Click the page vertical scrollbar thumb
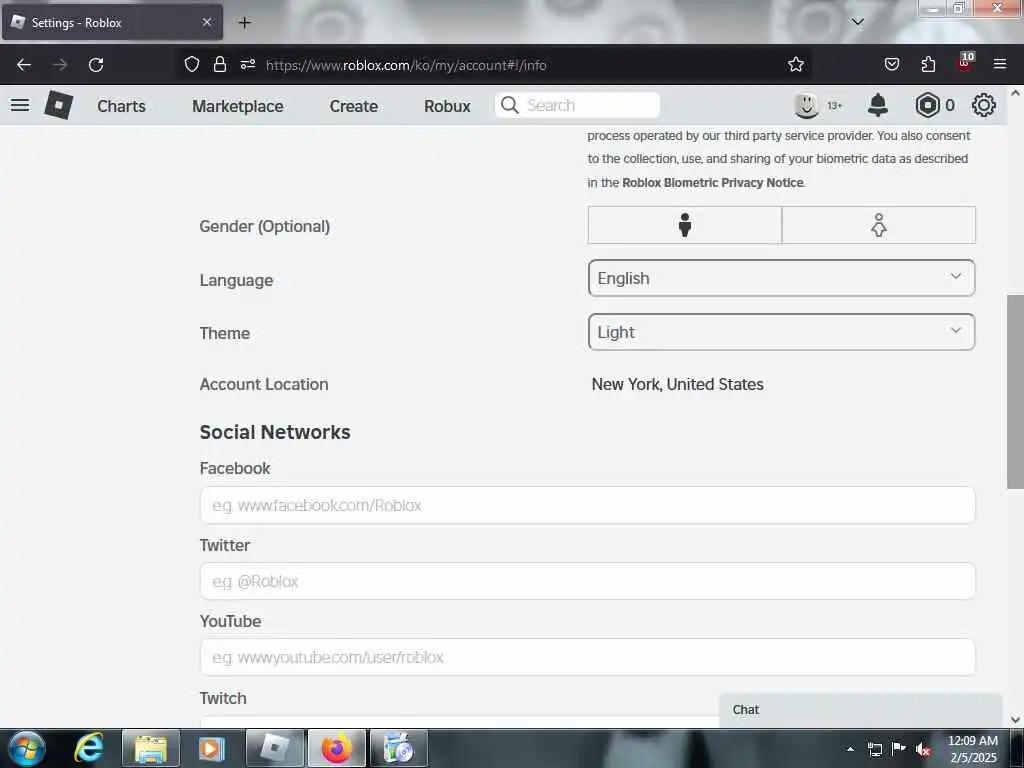The width and height of the screenshot is (1024, 768). 1015,391
